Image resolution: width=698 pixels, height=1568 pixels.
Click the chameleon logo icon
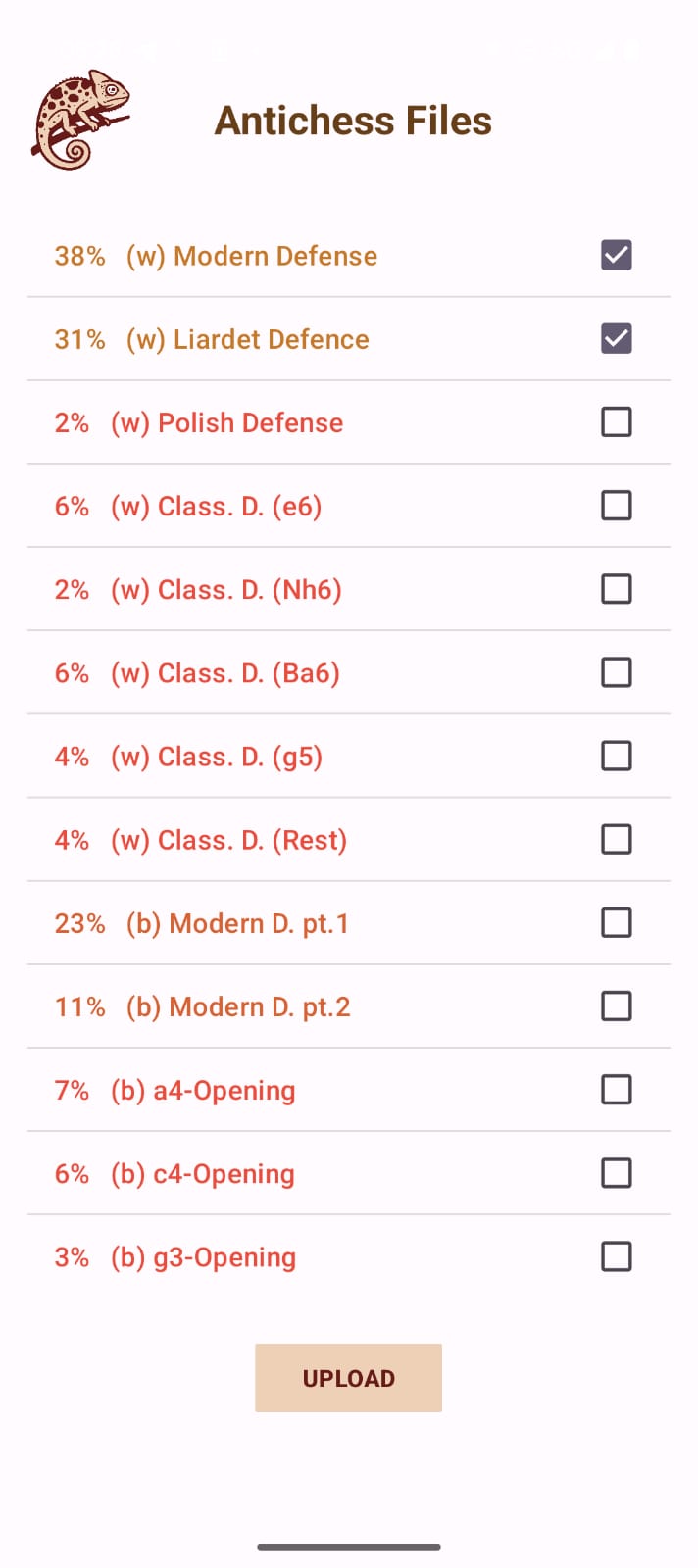80,120
